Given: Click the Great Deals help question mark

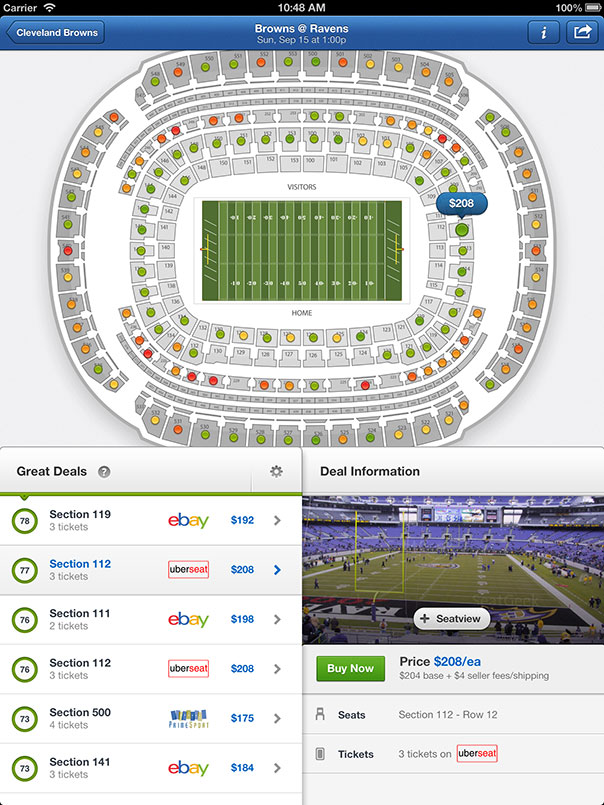Looking at the screenshot, I should click(x=104, y=472).
